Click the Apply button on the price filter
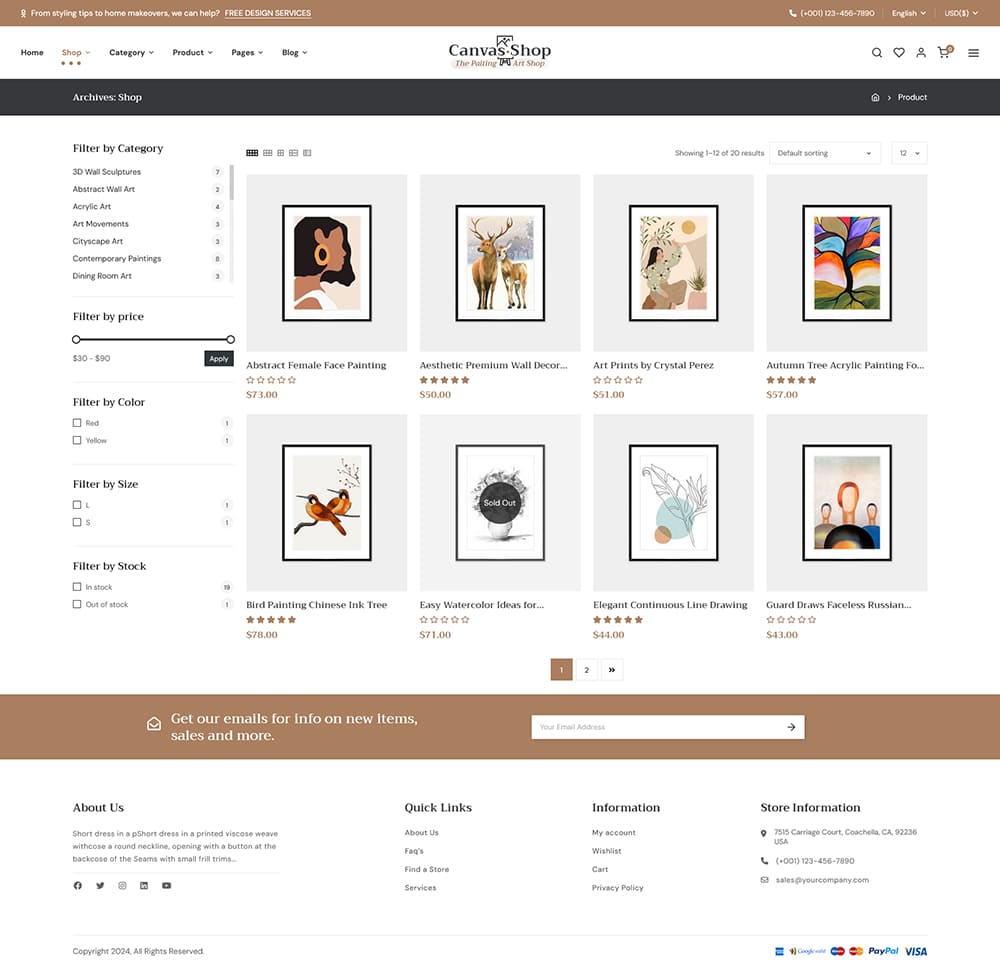 [218, 358]
